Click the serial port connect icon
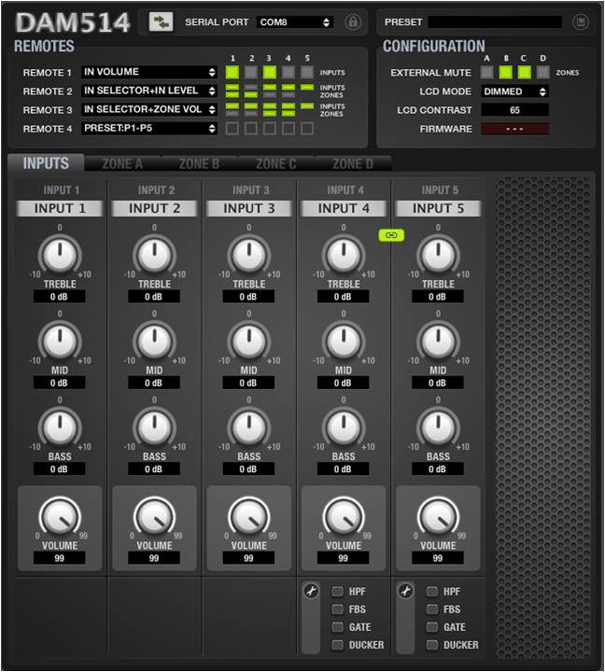 (160, 21)
